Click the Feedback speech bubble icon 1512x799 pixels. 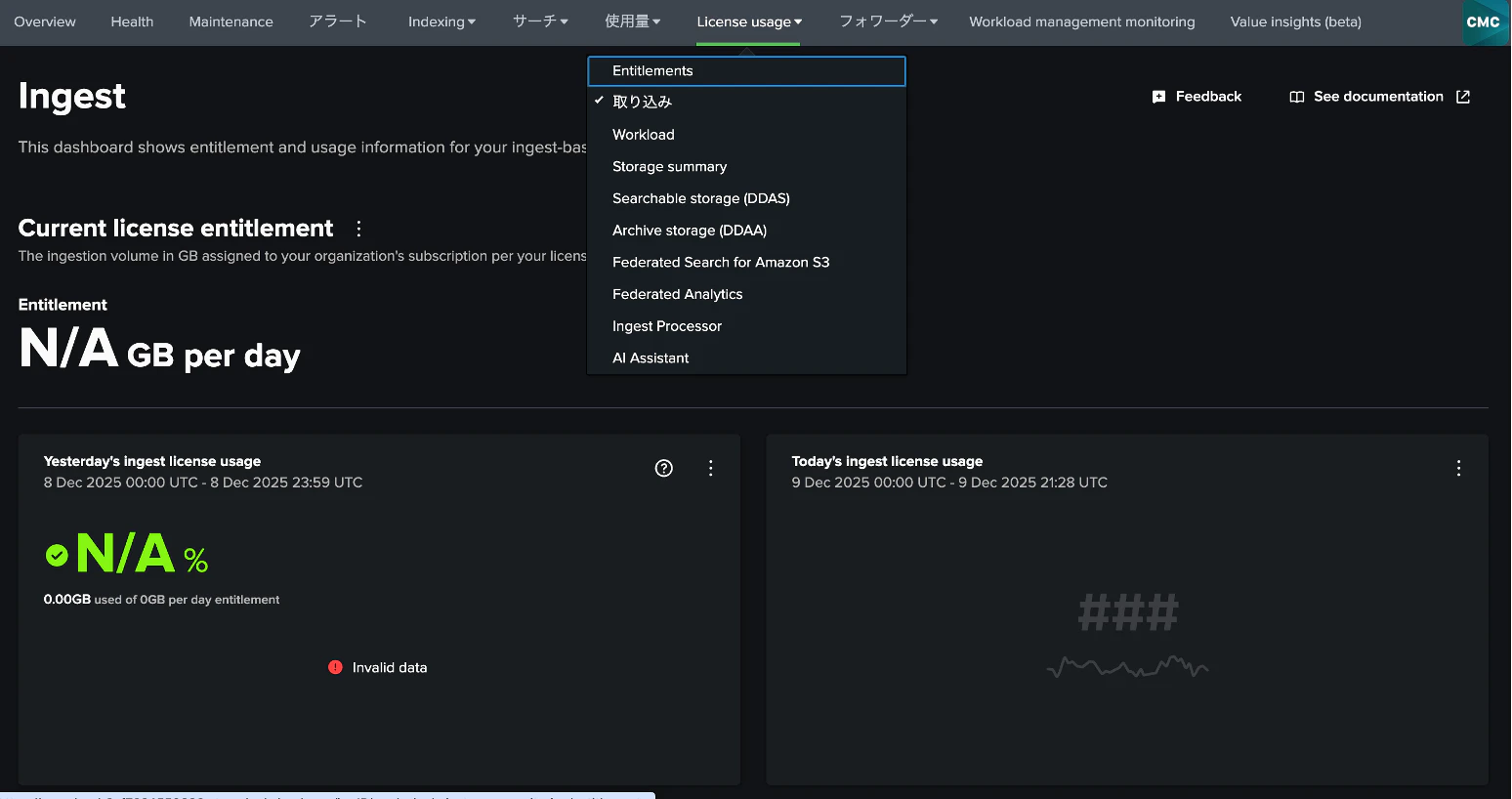click(1159, 97)
